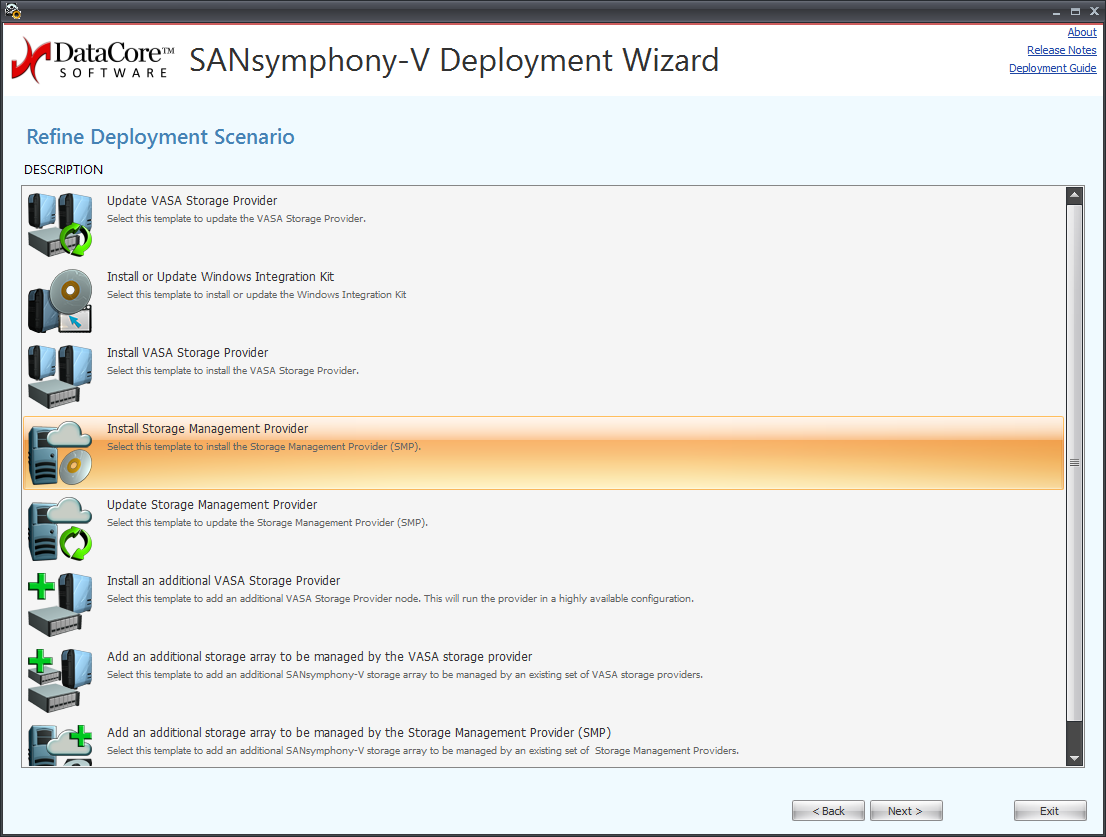Image resolution: width=1106 pixels, height=837 pixels.
Task: Click the Install VASA Storage Provider icon
Action: click(60, 377)
